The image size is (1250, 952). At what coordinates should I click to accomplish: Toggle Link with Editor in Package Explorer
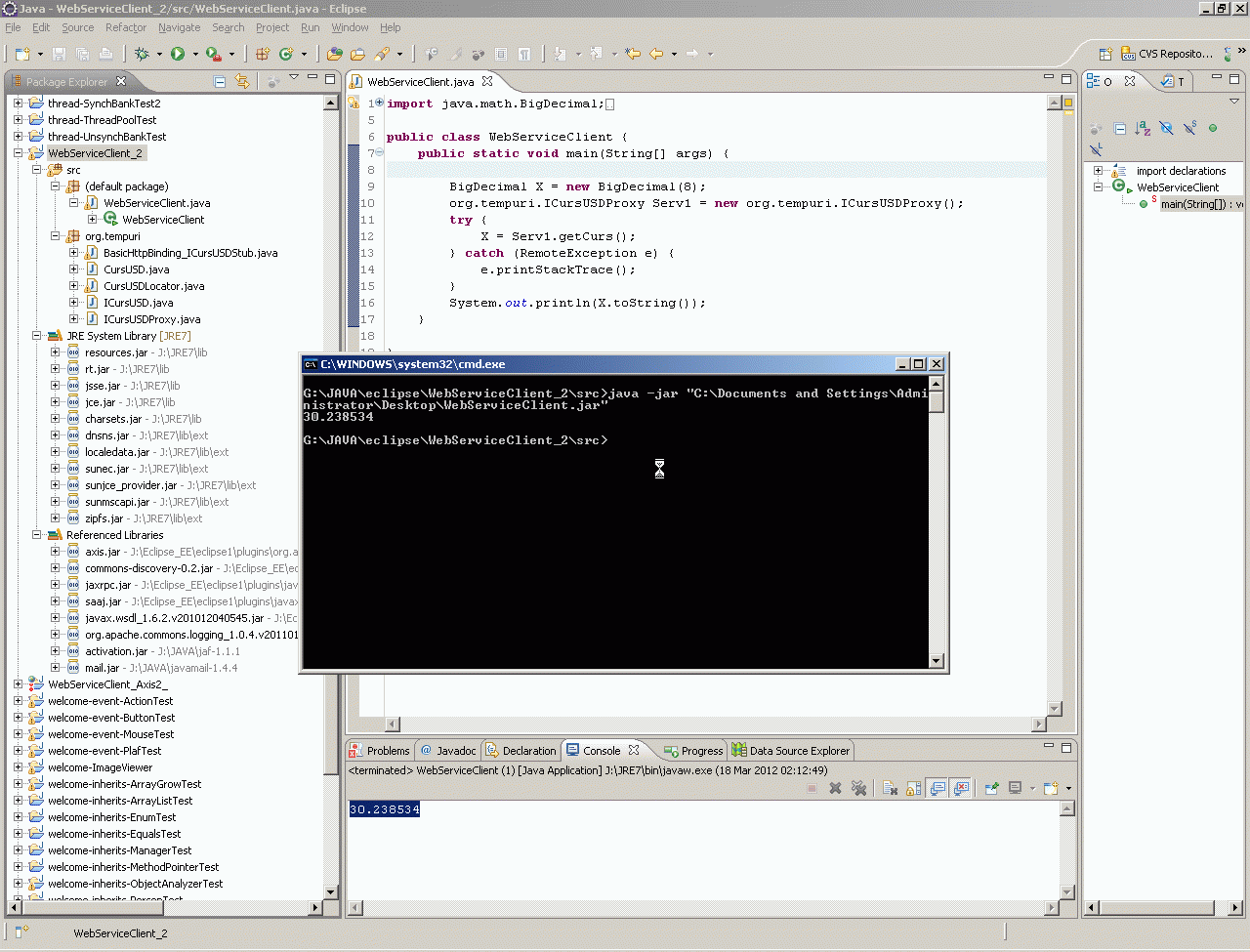(242, 82)
